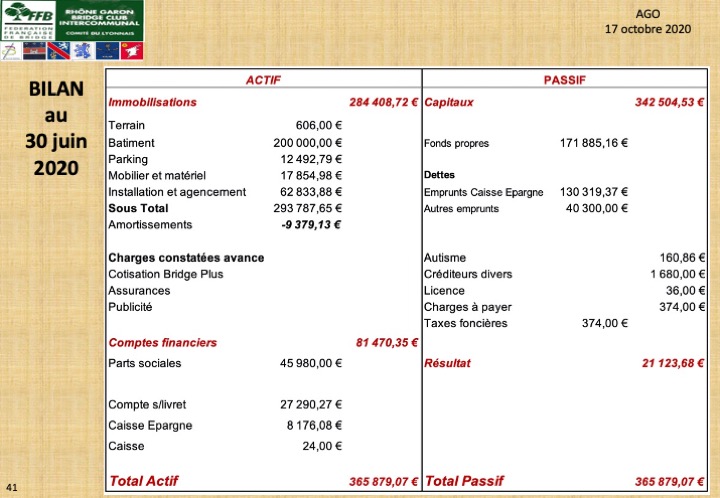
Task: Click the Fonds propres value 171 885,16 €
Action: [594, 143]
